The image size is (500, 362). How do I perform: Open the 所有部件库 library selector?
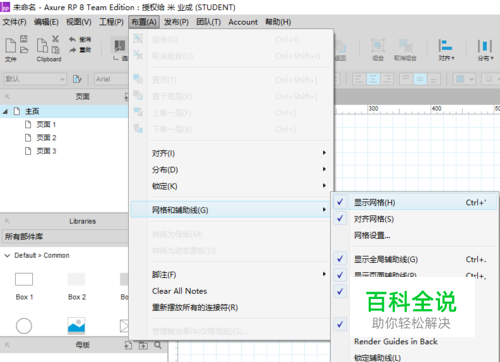coord(65,237)
